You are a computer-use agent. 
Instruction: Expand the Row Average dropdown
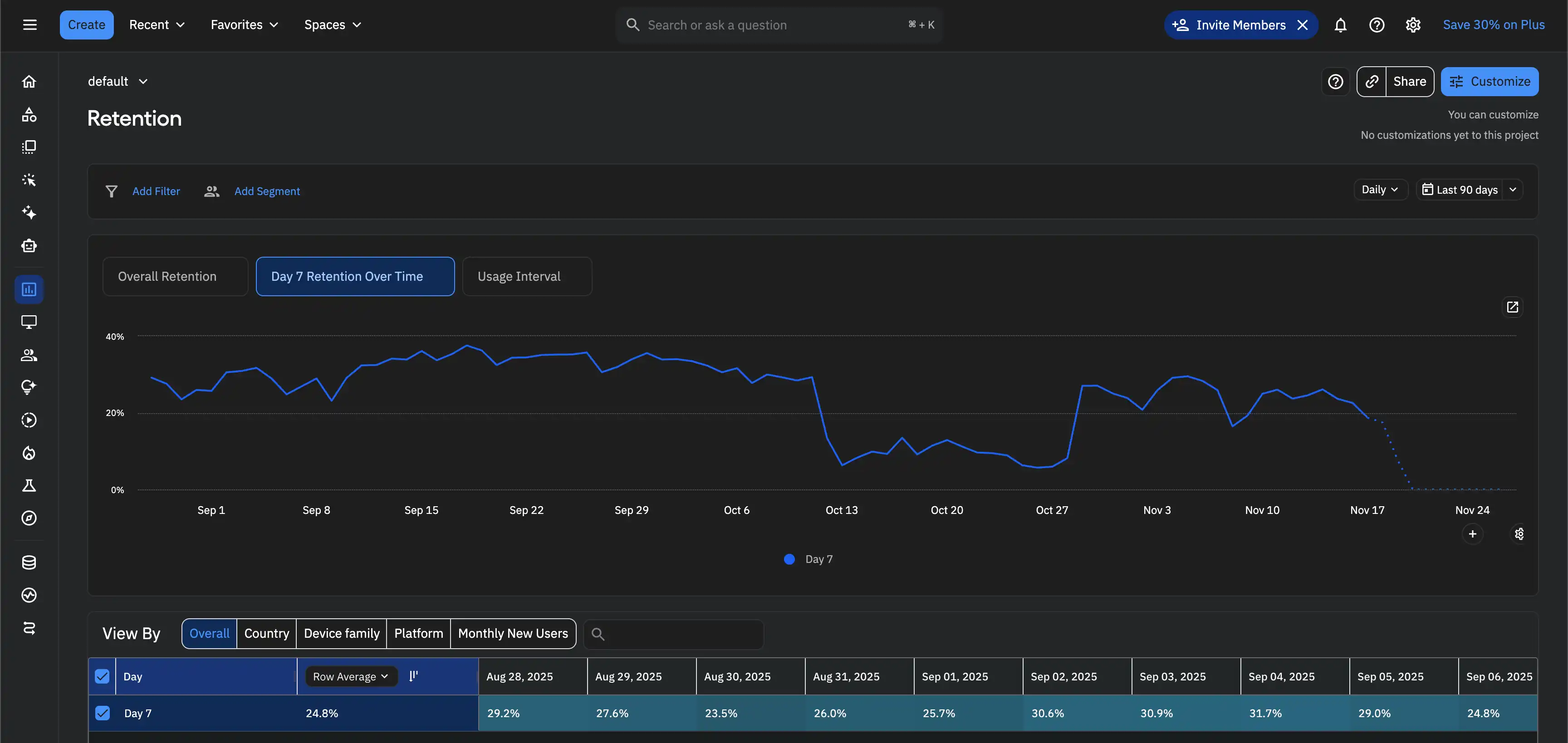tap(351, 676)
